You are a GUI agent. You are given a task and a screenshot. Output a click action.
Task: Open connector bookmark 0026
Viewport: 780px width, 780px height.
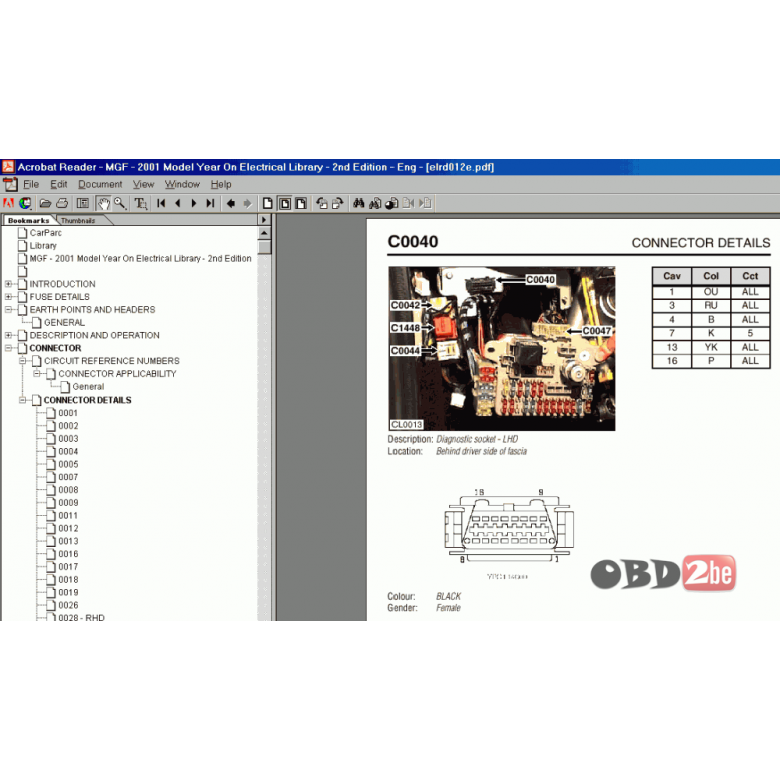[x=68, y=605]
